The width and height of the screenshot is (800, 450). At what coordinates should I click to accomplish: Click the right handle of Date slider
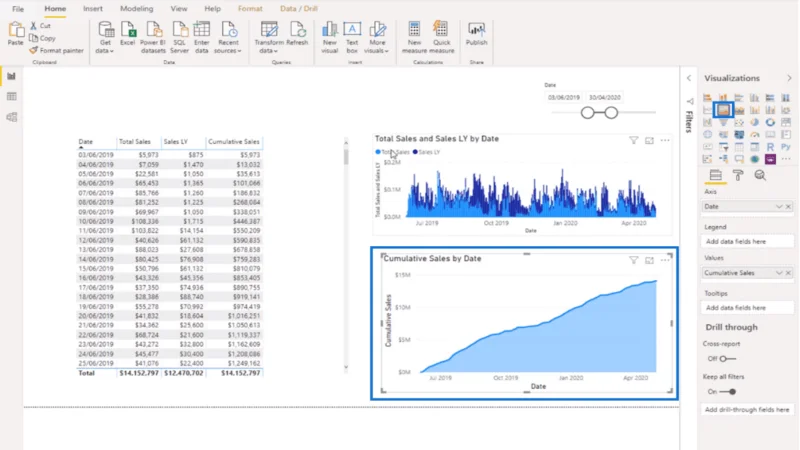tap(611, 113)
